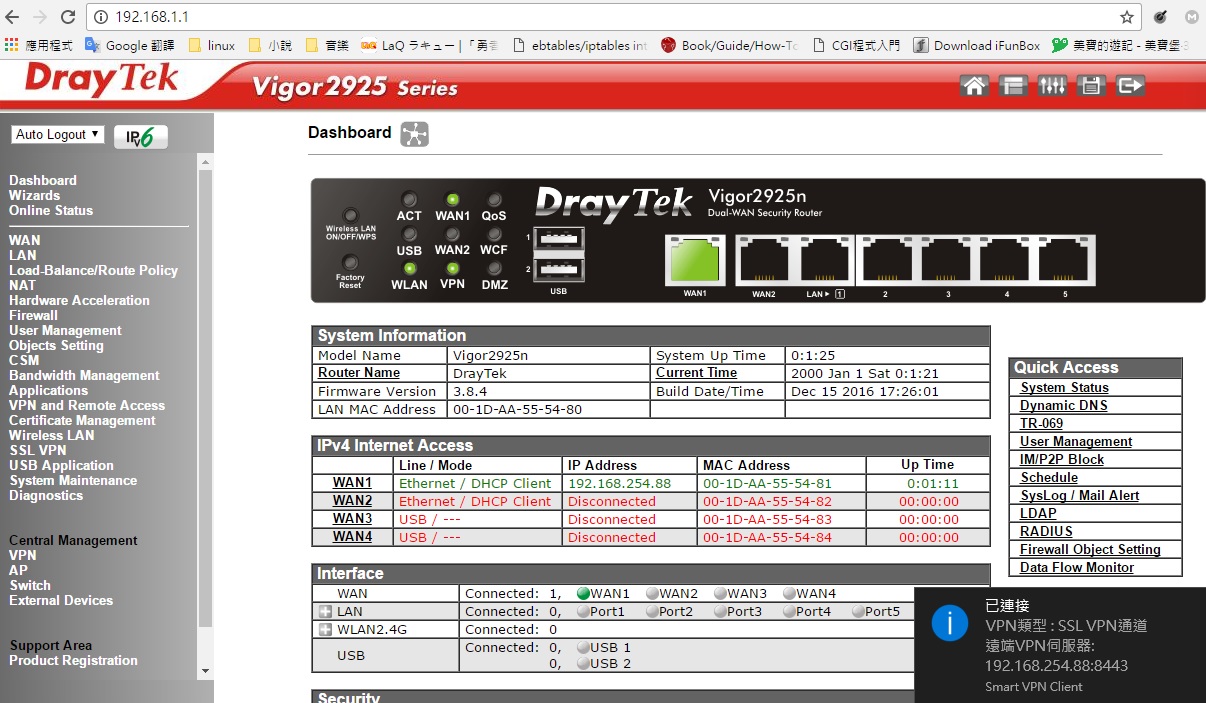Open SysLog / Mail Alert link
The width and height of the screenshot is (1206, 703).
1079,496
